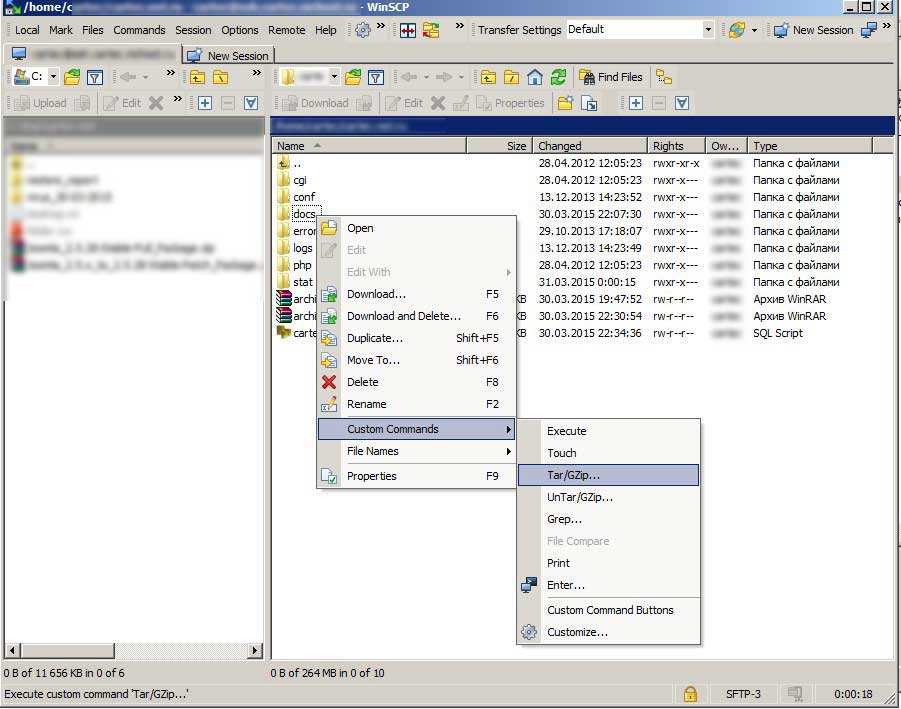Choose Download... in context menu
The image size is (901, 709).
[416, 294]
